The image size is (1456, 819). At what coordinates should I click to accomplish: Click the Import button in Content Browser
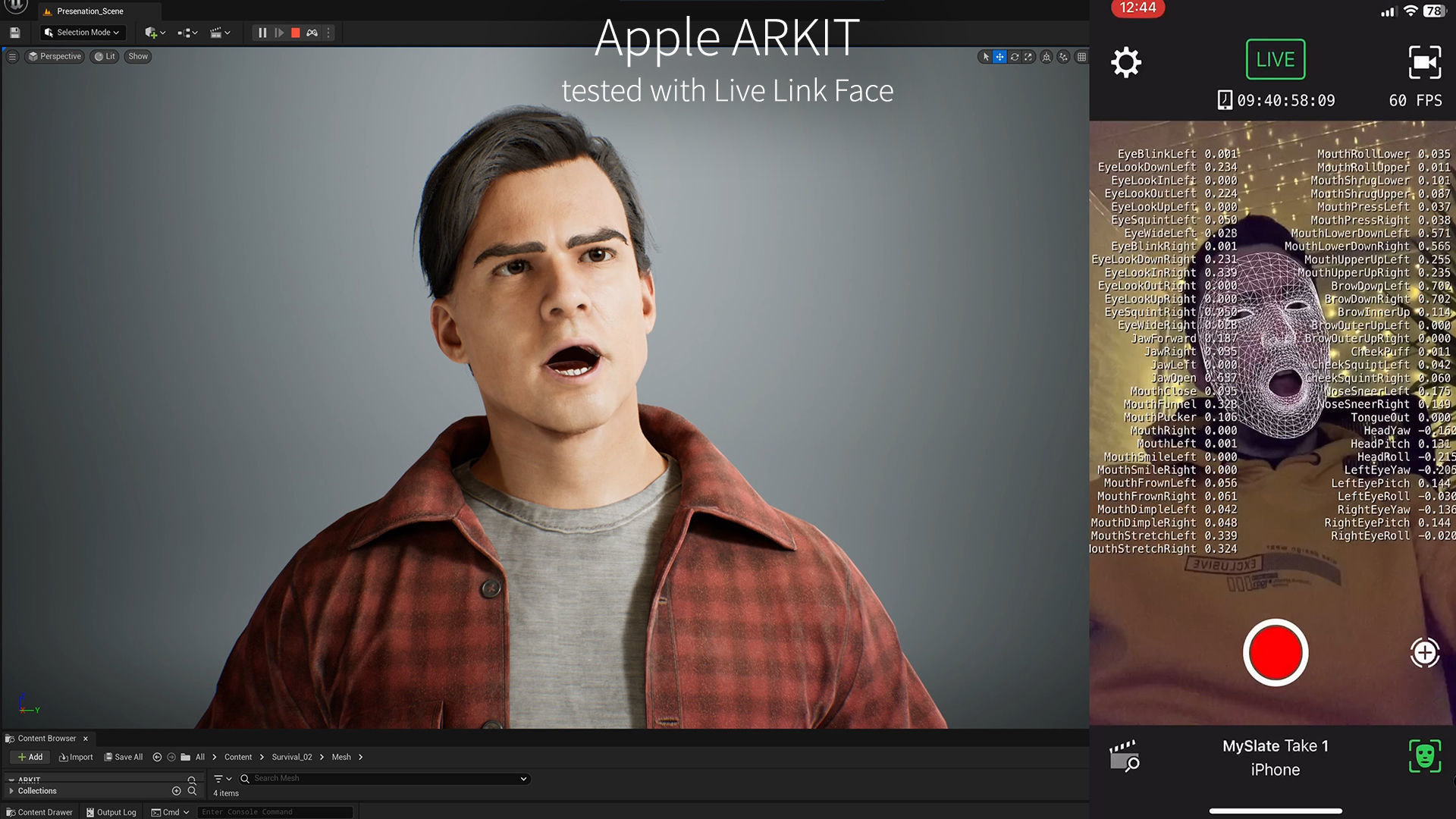tap(76, 757)
